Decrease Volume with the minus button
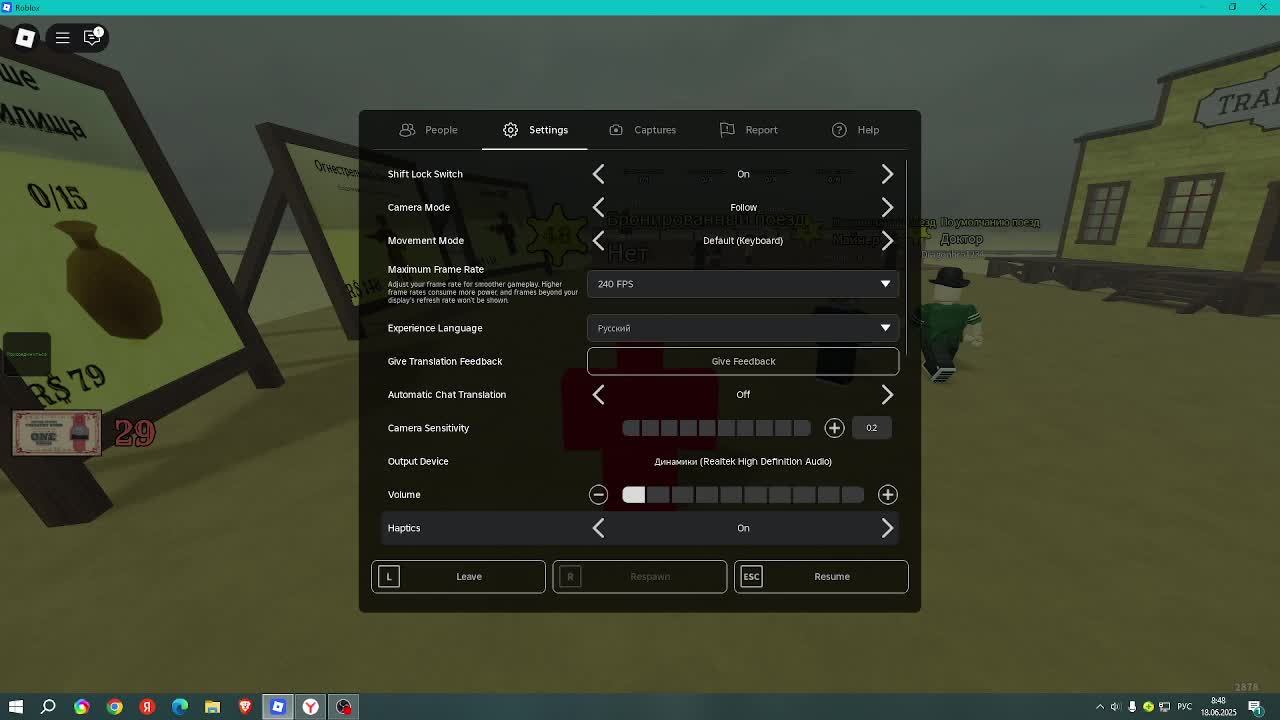The width and height of the screenshot is (1280, 720). 598,495
